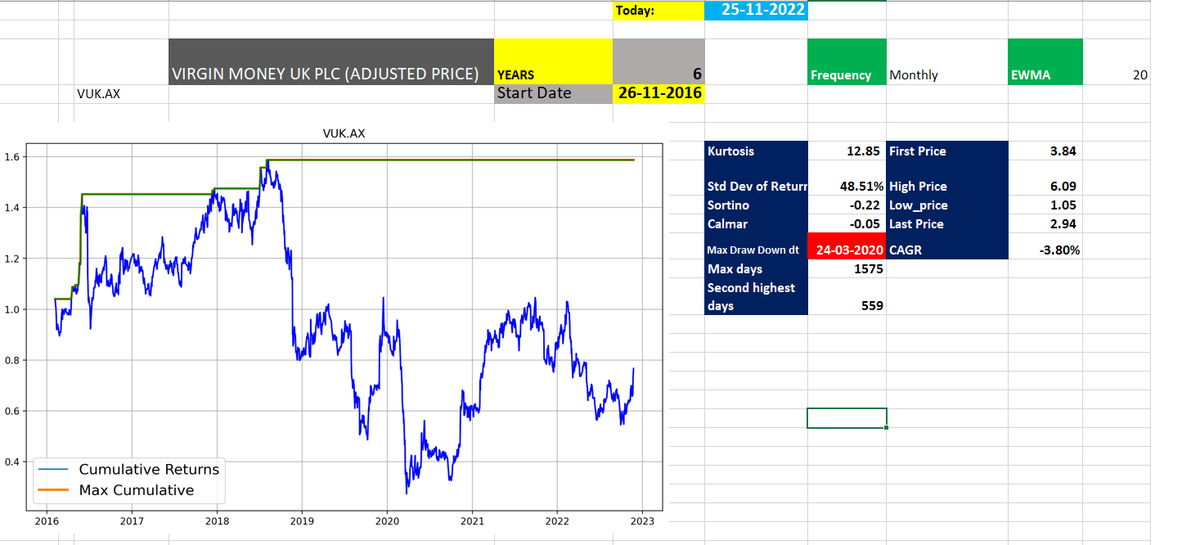The image size is (1200, 545).
Task: Select the Max Draw Down dt label
Action: pos(756,250)
